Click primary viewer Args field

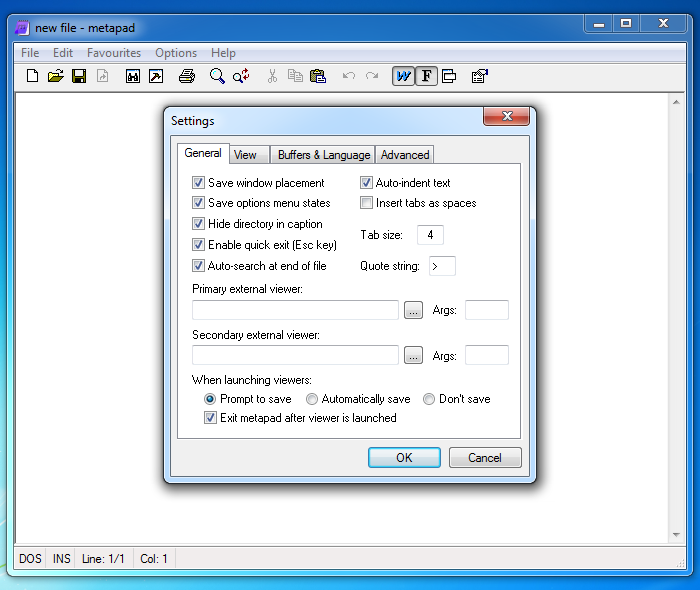[487, 310]
